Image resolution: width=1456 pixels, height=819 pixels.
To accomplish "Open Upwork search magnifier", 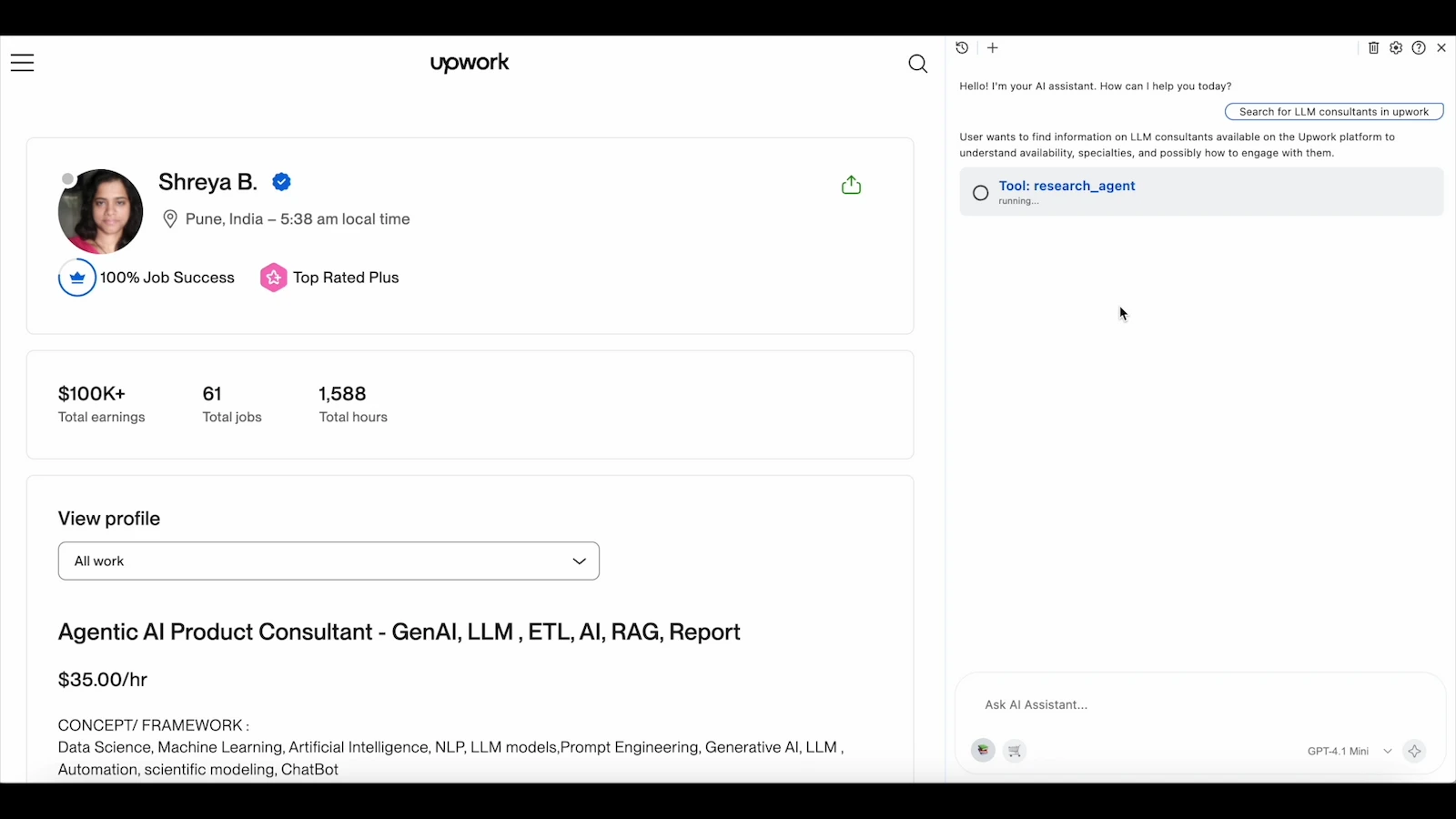I will 917,64.
